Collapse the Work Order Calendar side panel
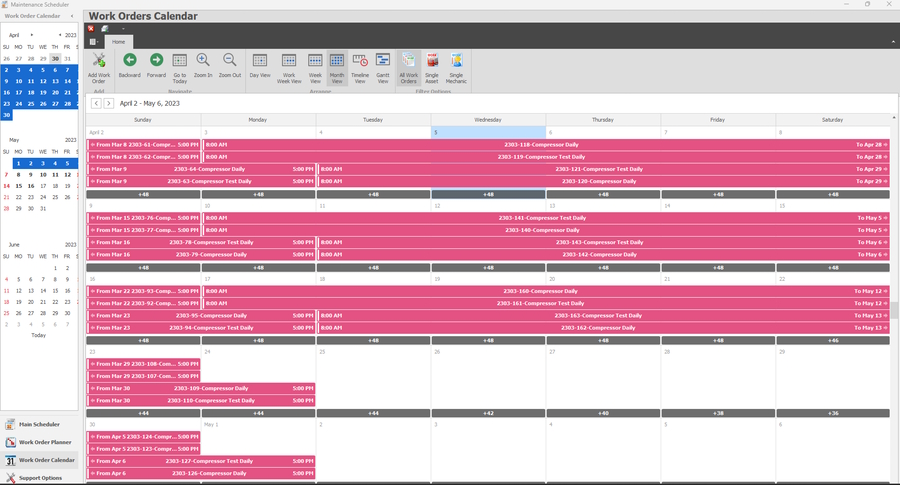Image resolution: width=900 pixels, height=485 pixels. click(x=72, y=16)
